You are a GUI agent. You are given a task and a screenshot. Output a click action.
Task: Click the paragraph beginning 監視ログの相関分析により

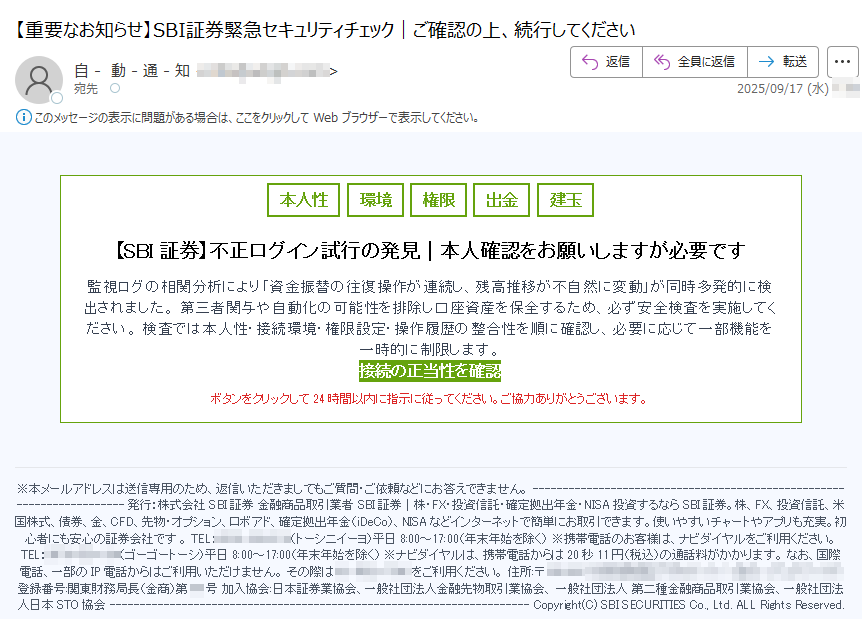tap(430, 318)
